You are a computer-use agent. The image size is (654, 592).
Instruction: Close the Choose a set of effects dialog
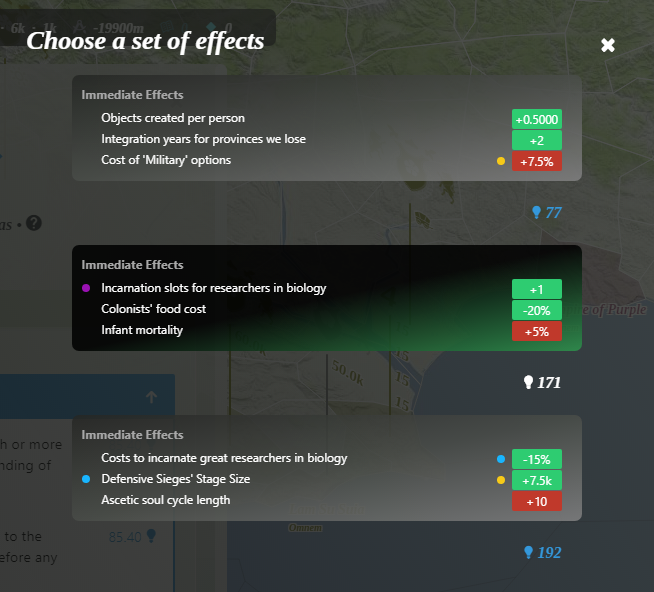tap(608, 45)
